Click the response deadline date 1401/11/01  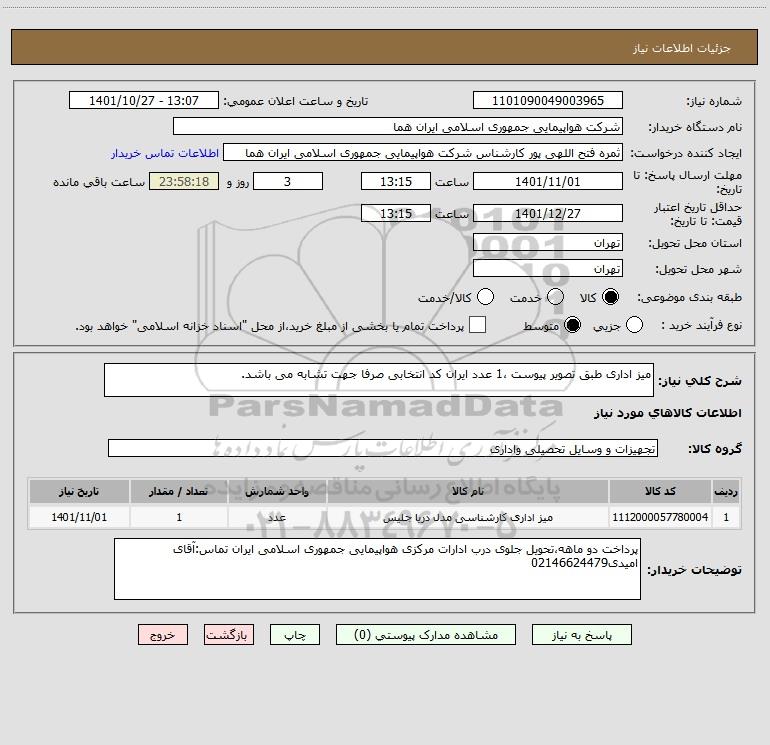tap(548, 181)
